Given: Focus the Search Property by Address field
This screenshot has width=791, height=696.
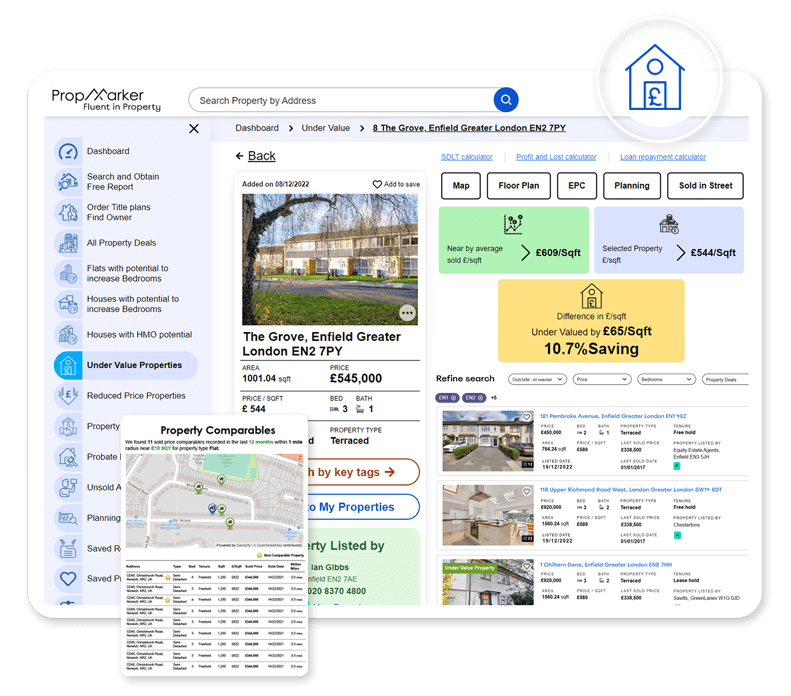Looking at the screenshot, I should (341, 100).
